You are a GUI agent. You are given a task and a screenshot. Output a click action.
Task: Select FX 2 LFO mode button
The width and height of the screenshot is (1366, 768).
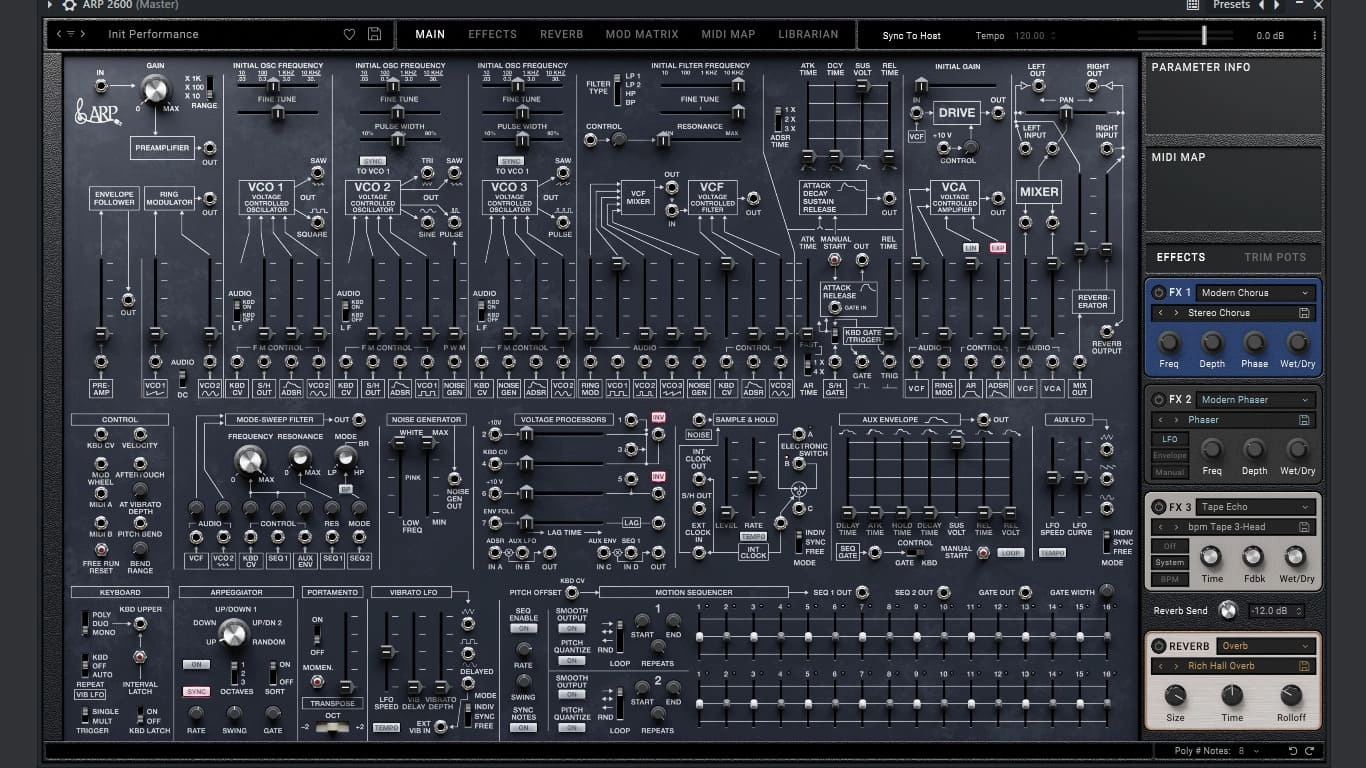coord(1170,439)
